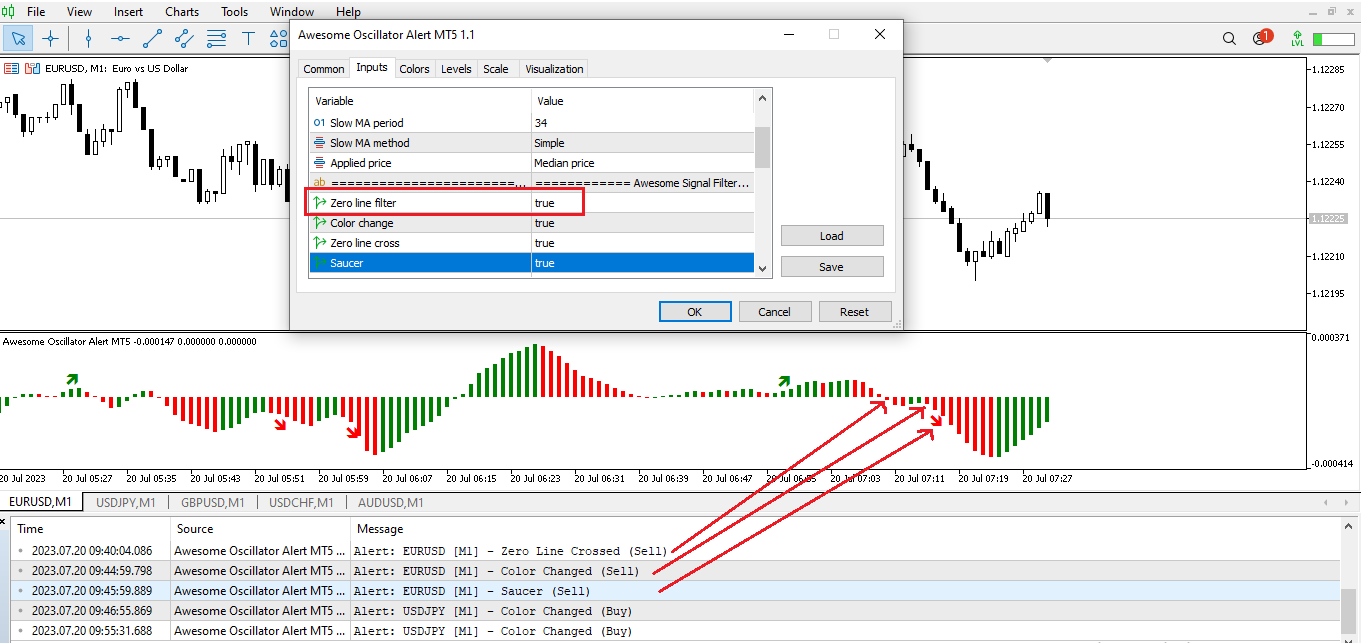The width and height of the screenshot is (1361, 643).
Task: Choose the horizontal line drawing tool
Action: pos(121,39)
